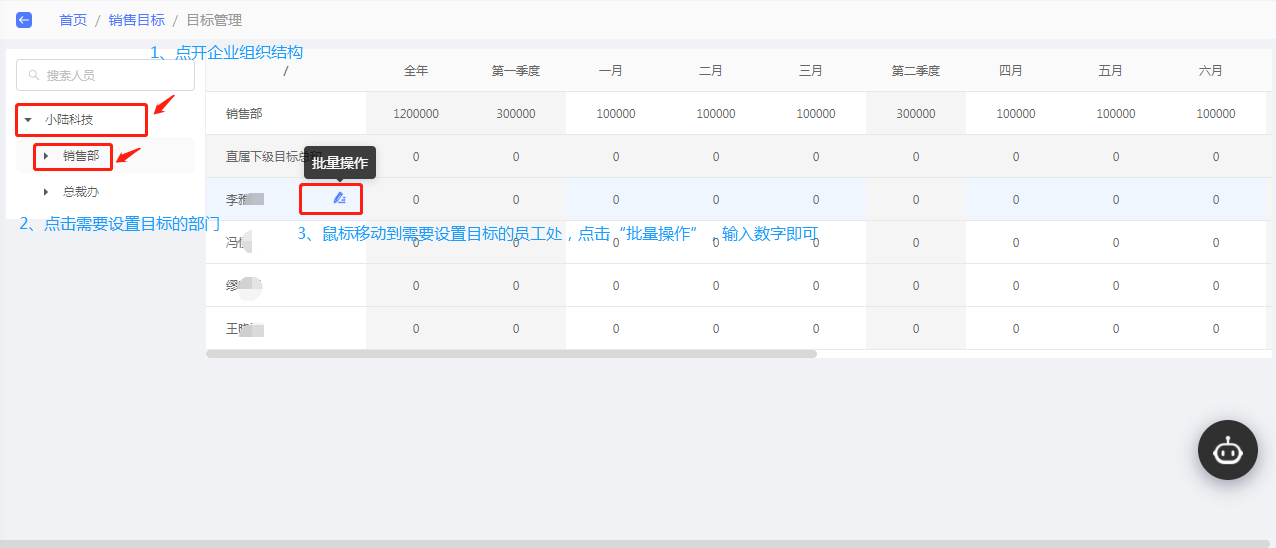Click 销售部 June value 100000
The height and width of the screenshot is (548, 1276).
(x=1216, y=114)
